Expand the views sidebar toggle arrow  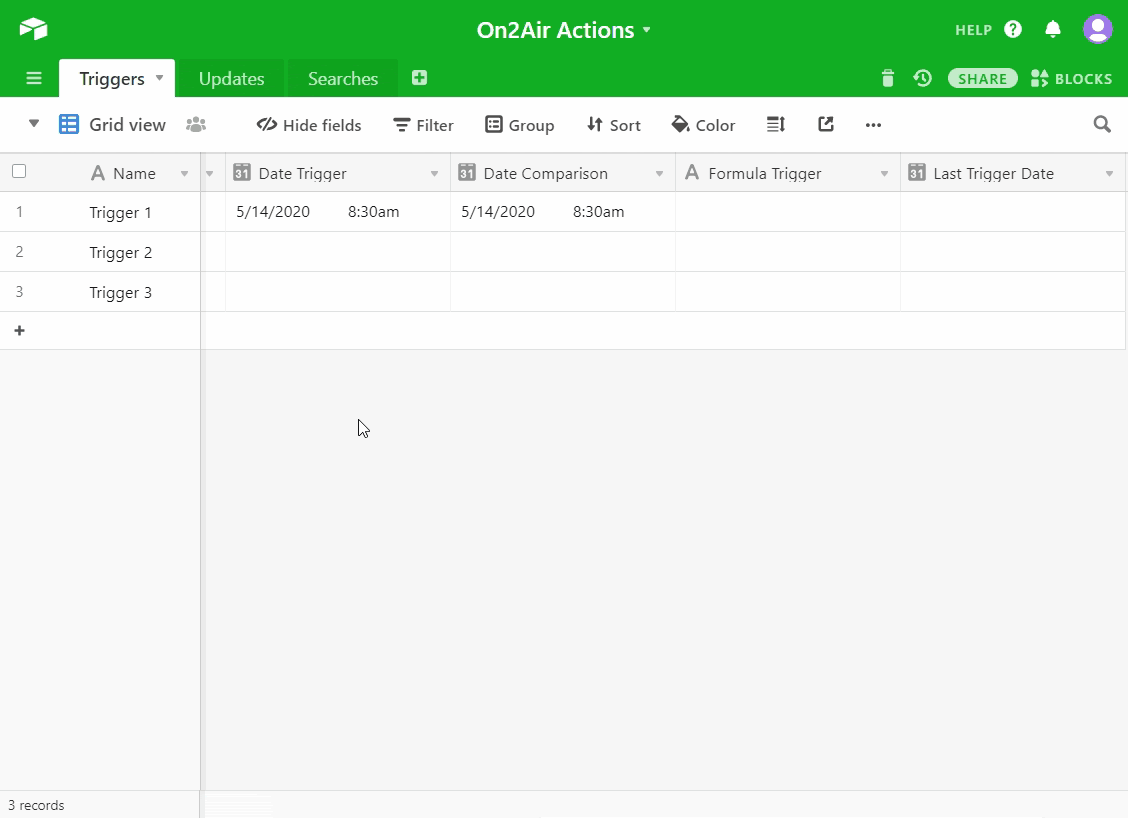[34, 124]
